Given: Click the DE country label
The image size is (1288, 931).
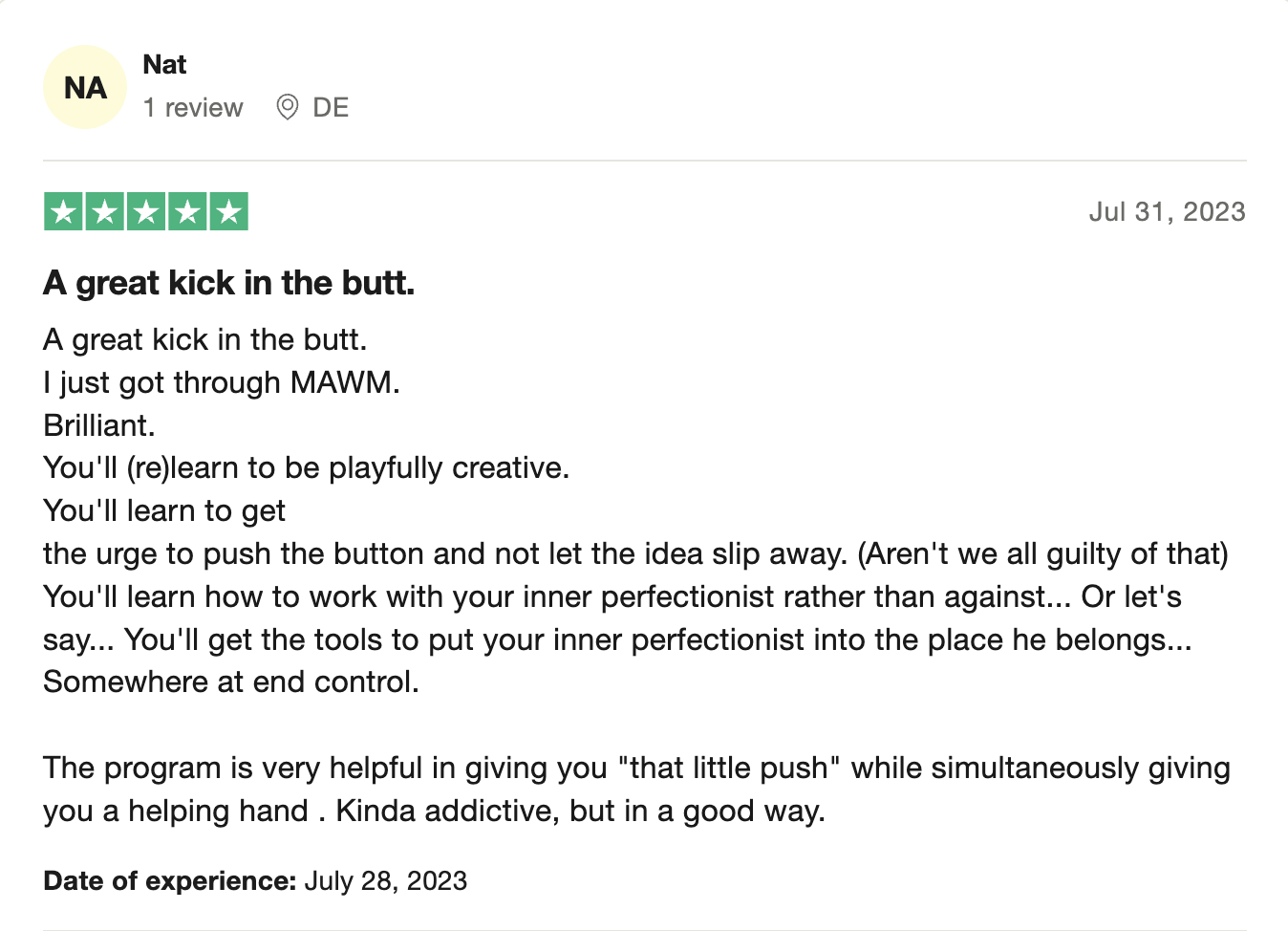Looking at the screenshot, I should pyautogui.click(x=331, y=108).
